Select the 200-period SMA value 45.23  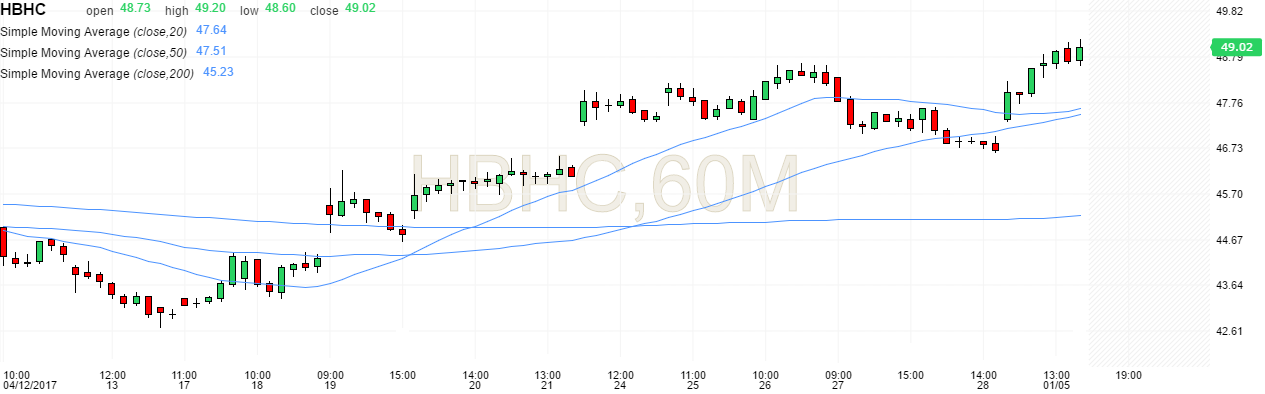(218, 72)
